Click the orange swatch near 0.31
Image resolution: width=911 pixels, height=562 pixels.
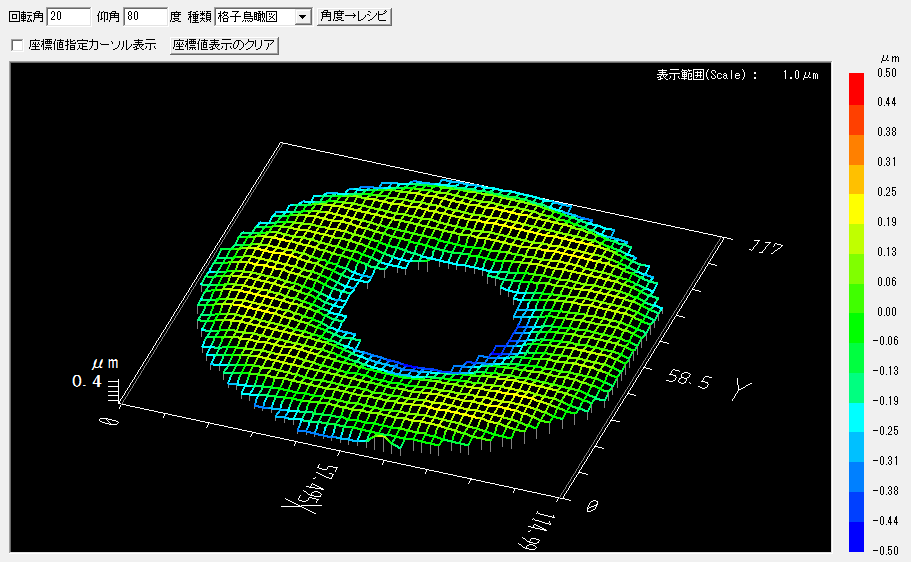(x=856, y=148)
